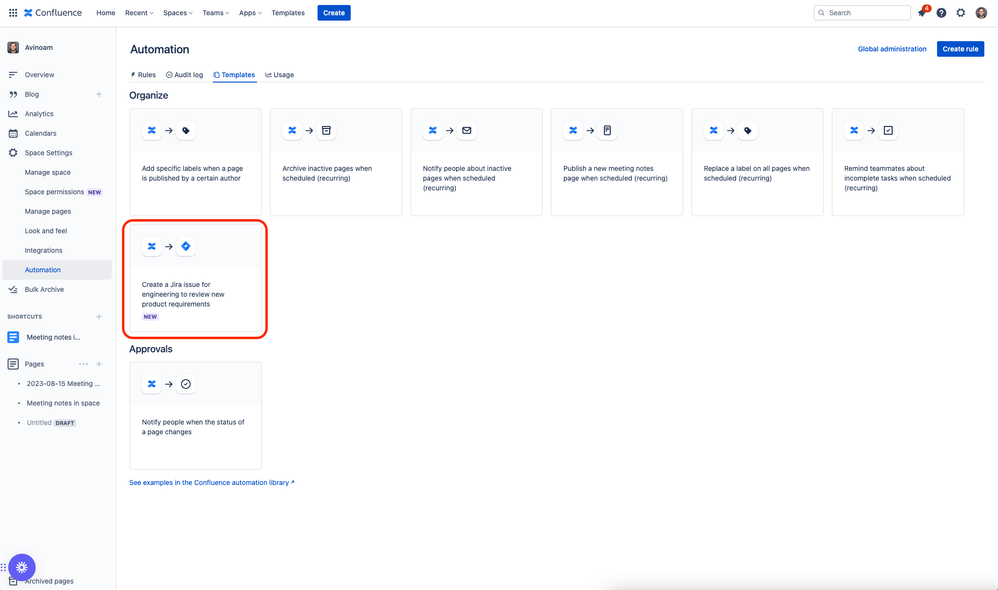The image size is (998, 590).
Task: Open the Confluence automation library link
Action: point(209,482)
